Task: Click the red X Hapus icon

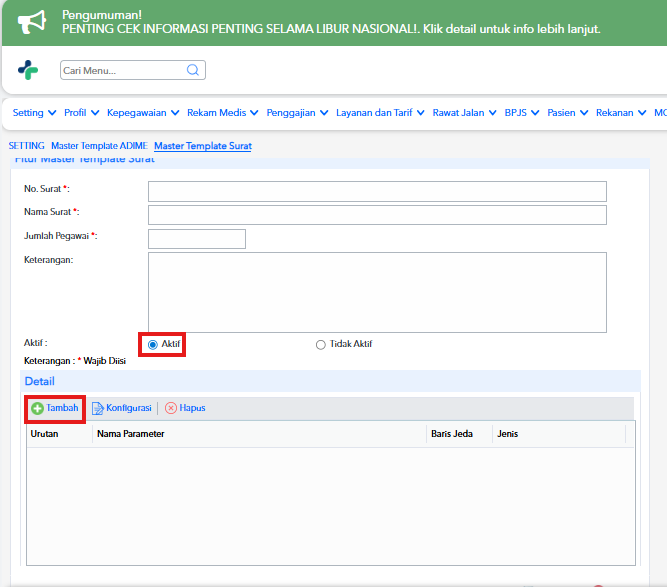Action: tap(171, 408)
